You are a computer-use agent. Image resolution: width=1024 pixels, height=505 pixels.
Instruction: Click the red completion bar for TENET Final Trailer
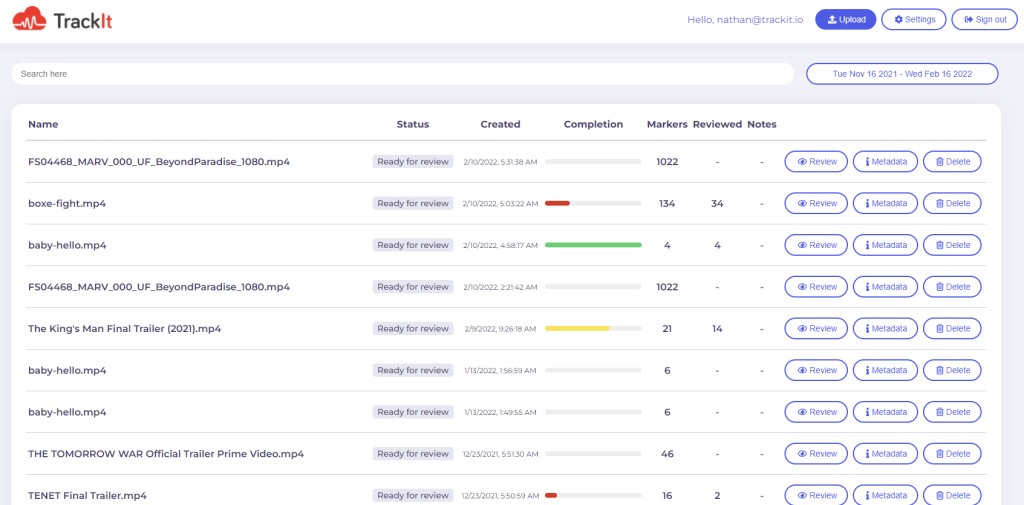tap(551, 495)
